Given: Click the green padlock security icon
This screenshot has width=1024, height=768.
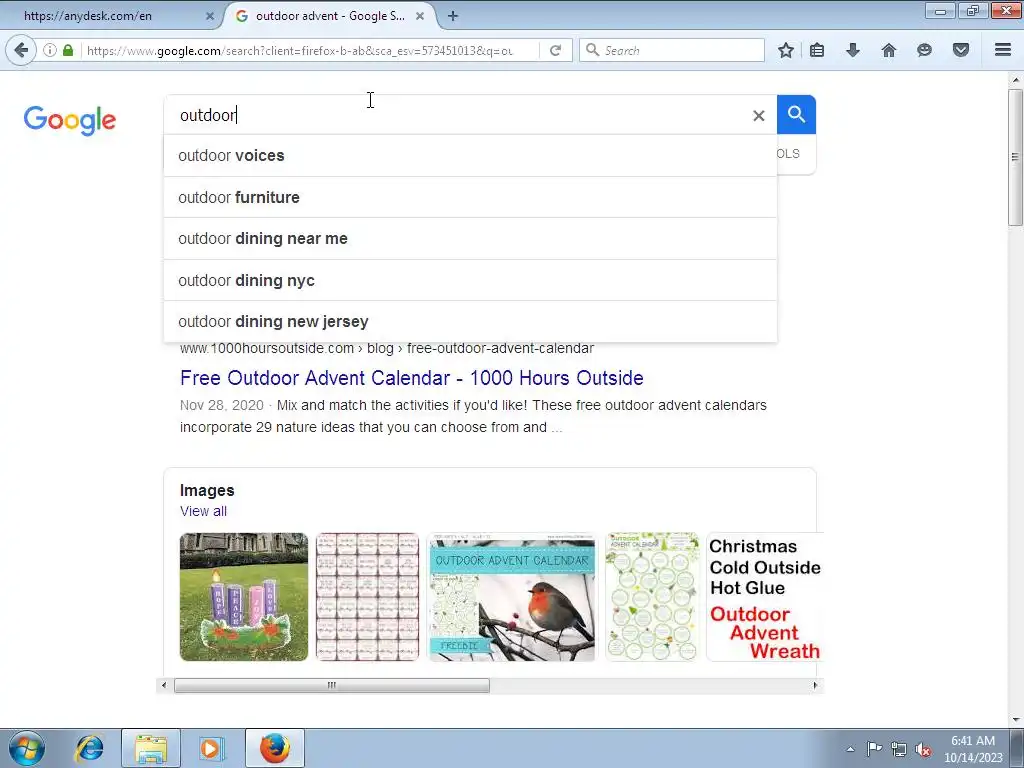Looking at the screenshot, I should [x=68, y=50].
